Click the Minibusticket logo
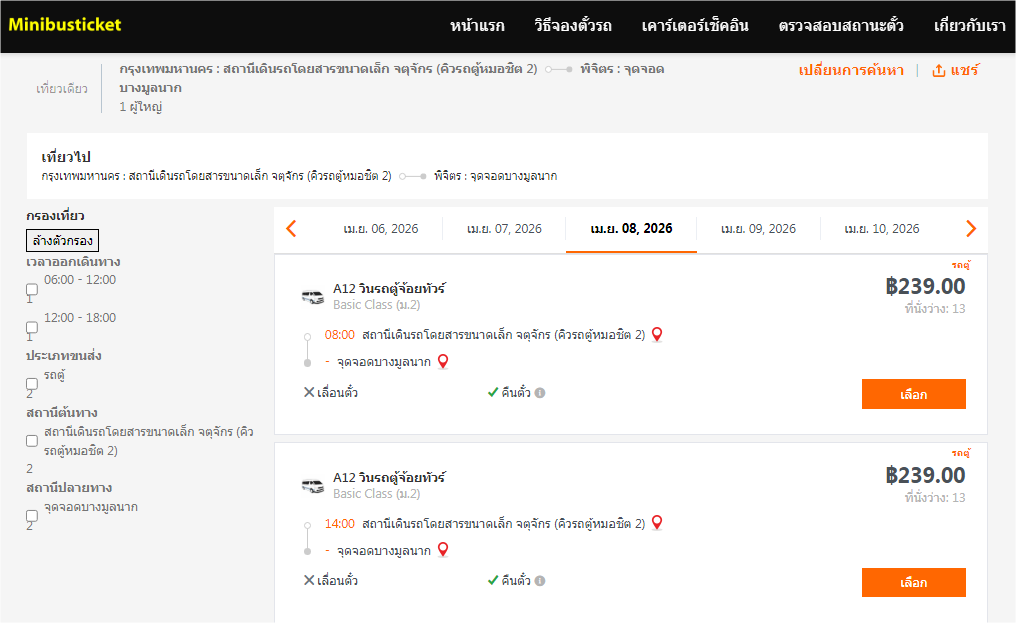Image resolution: width=1016 pixels, height=623 pixels. (65, 24)
